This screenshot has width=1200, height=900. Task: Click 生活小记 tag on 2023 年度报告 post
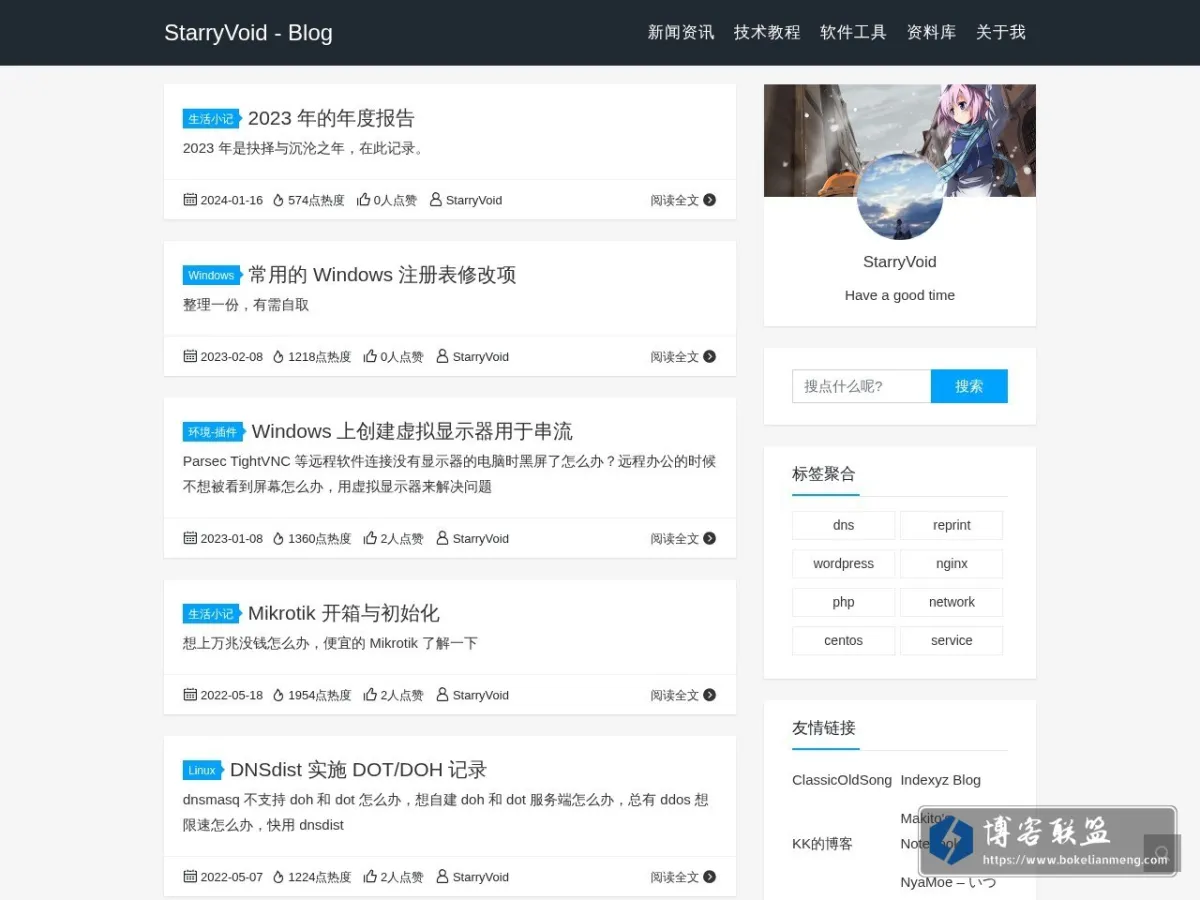click(x=211, y=119)
